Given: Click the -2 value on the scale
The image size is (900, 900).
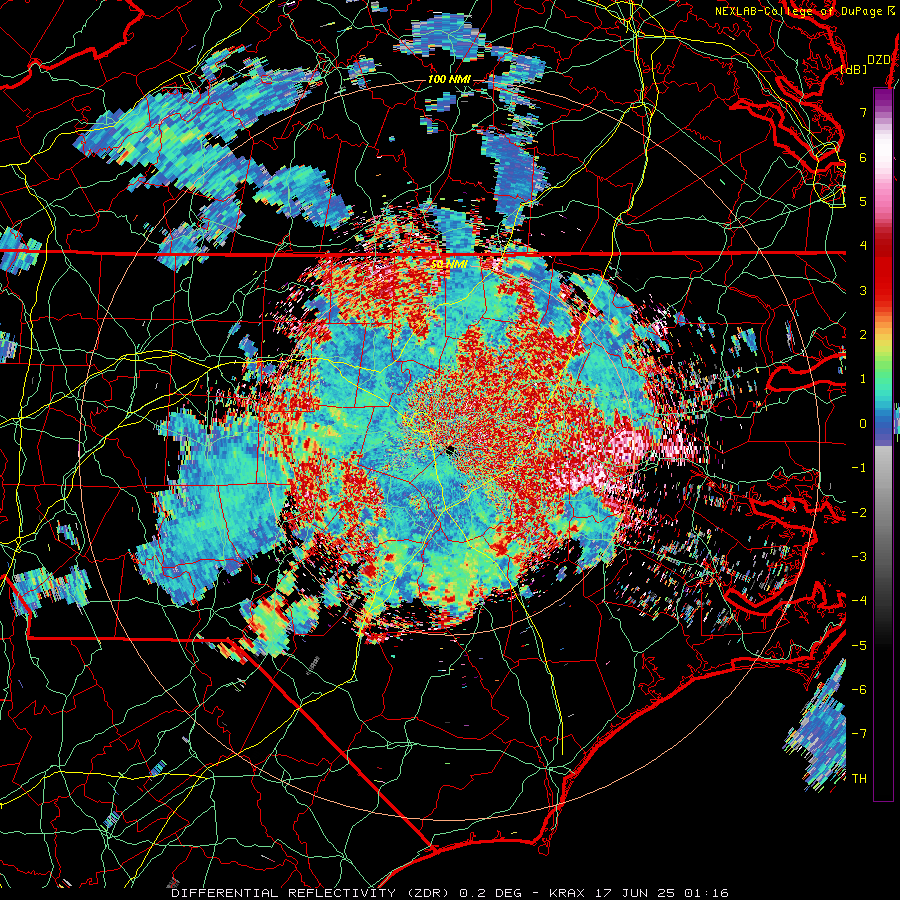Looking at the screenshot, I should click(x=859, y=512).
